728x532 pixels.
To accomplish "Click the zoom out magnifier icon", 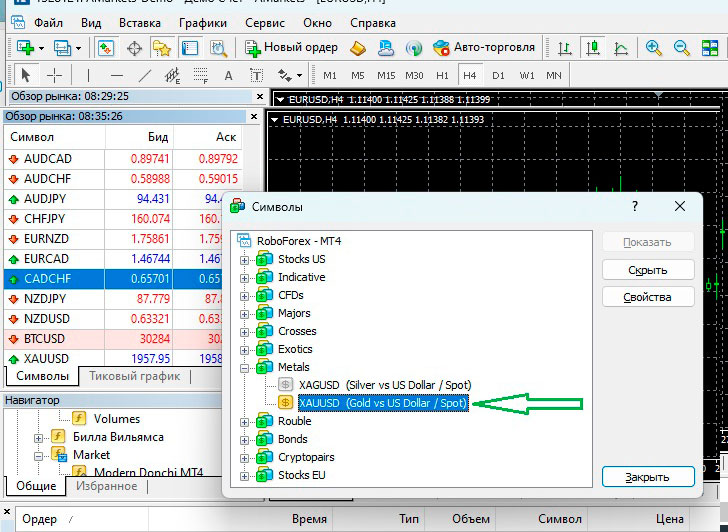I will 682,47.
